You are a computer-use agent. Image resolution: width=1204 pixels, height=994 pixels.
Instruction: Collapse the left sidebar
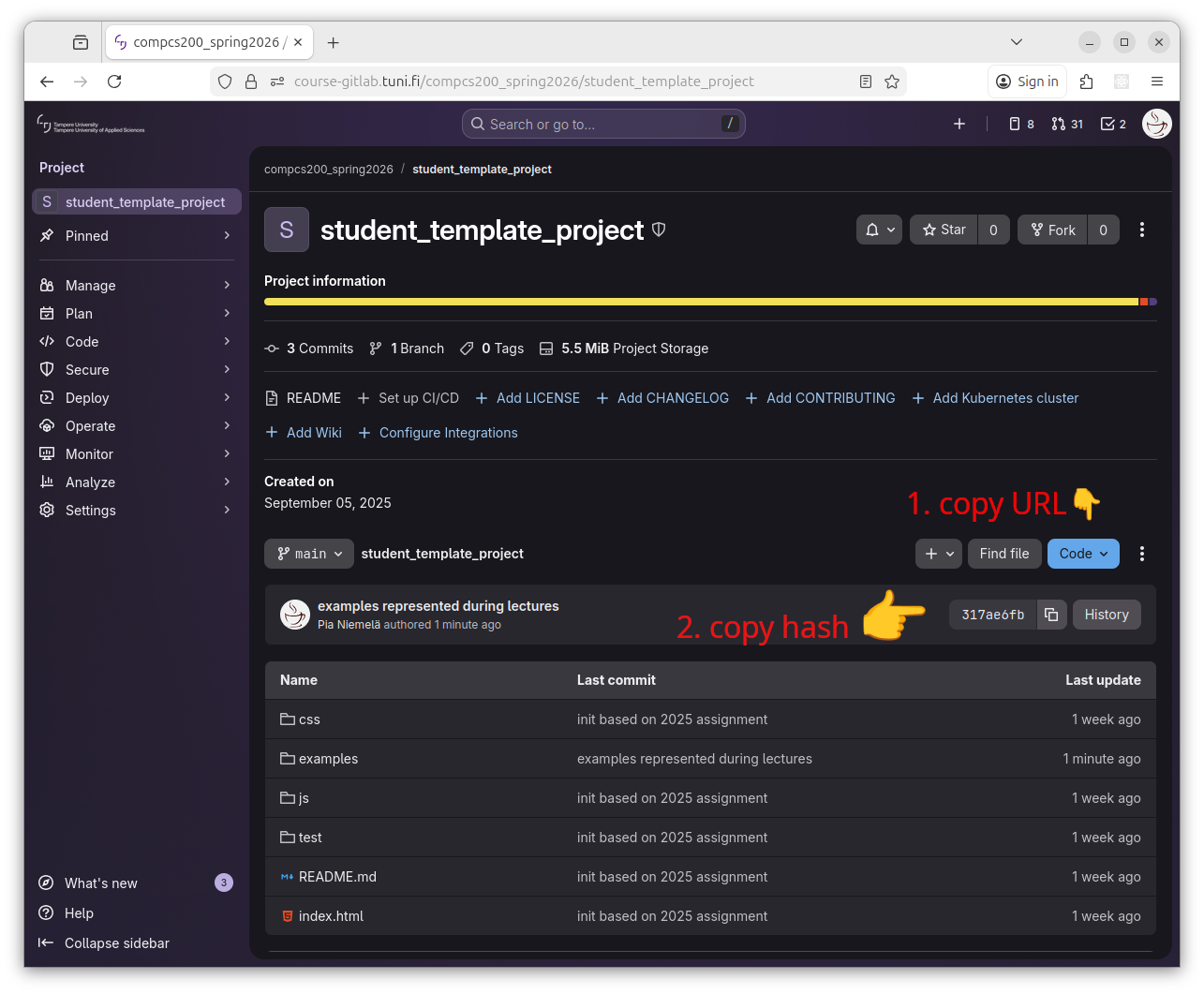[116, 943]
